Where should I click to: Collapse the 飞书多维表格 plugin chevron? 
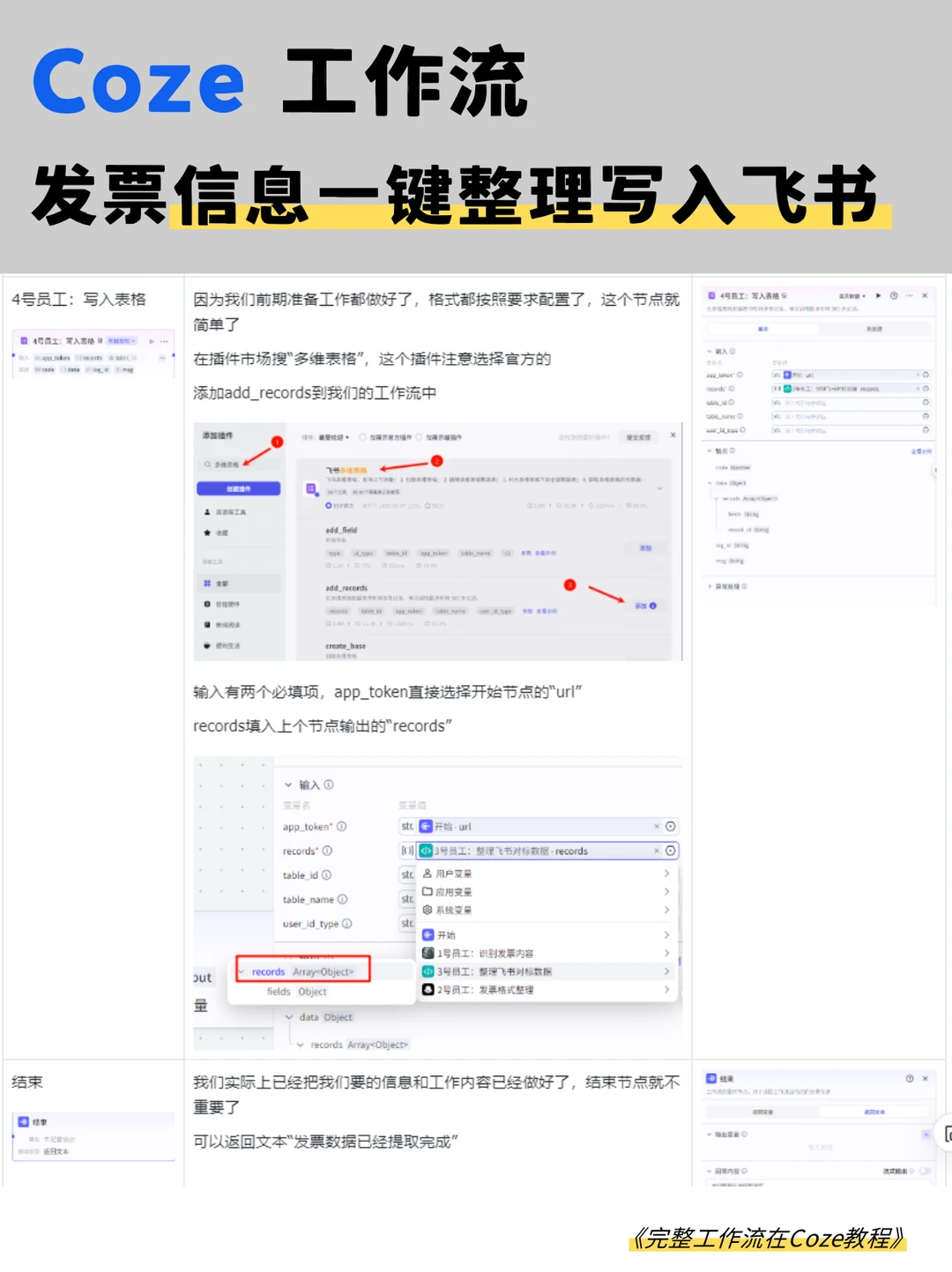pos(659,487)
